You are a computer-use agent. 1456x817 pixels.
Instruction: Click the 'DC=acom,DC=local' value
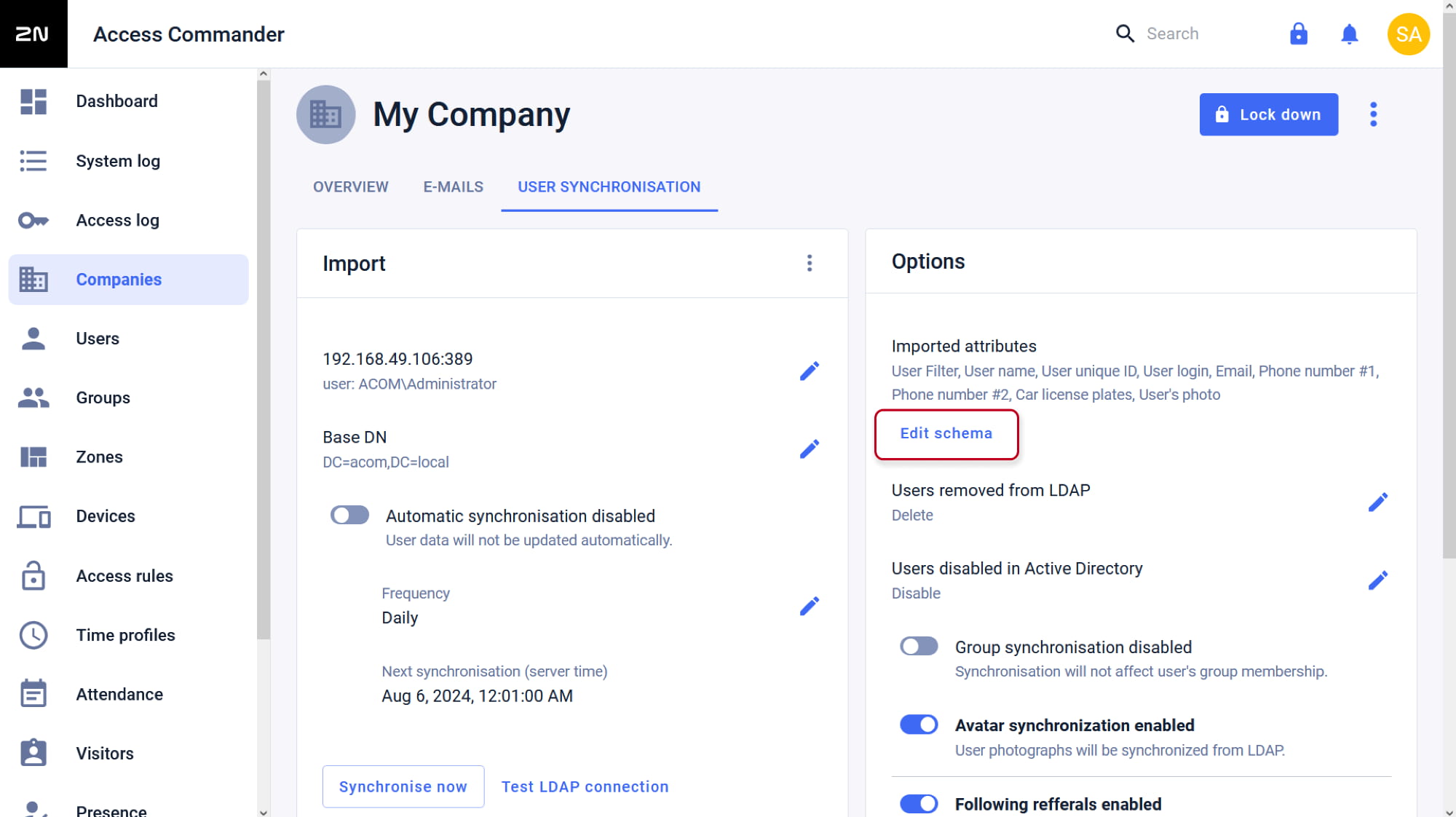pyautogui.click(x=386, y=462)
